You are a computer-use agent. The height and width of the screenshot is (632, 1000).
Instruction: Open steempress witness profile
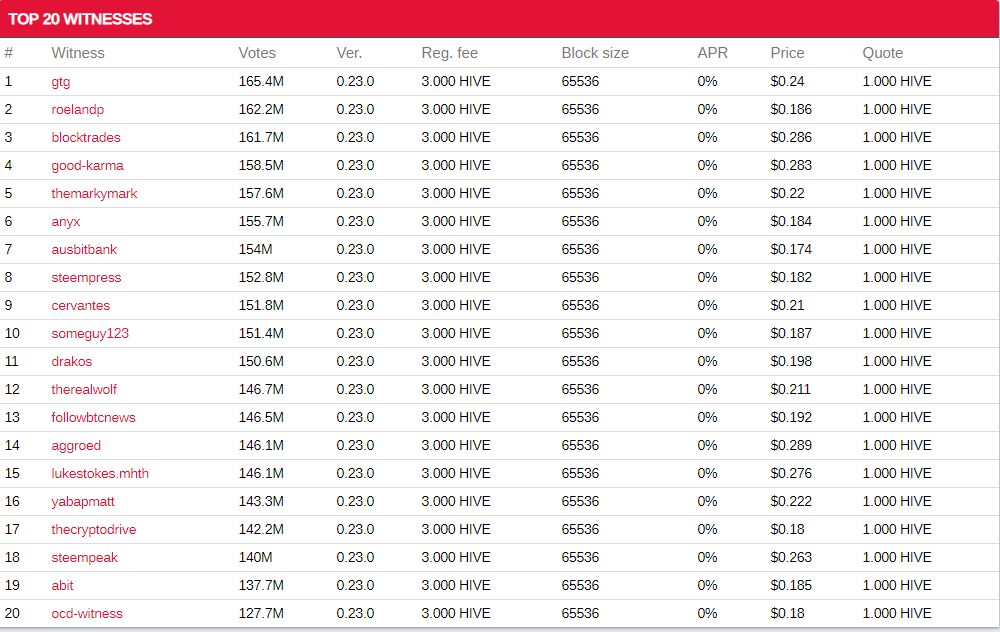point(86,278)
